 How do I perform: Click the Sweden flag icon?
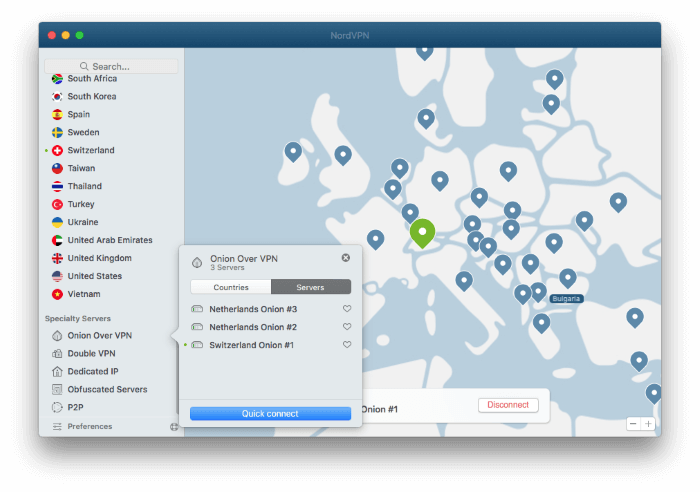(57, 133)
